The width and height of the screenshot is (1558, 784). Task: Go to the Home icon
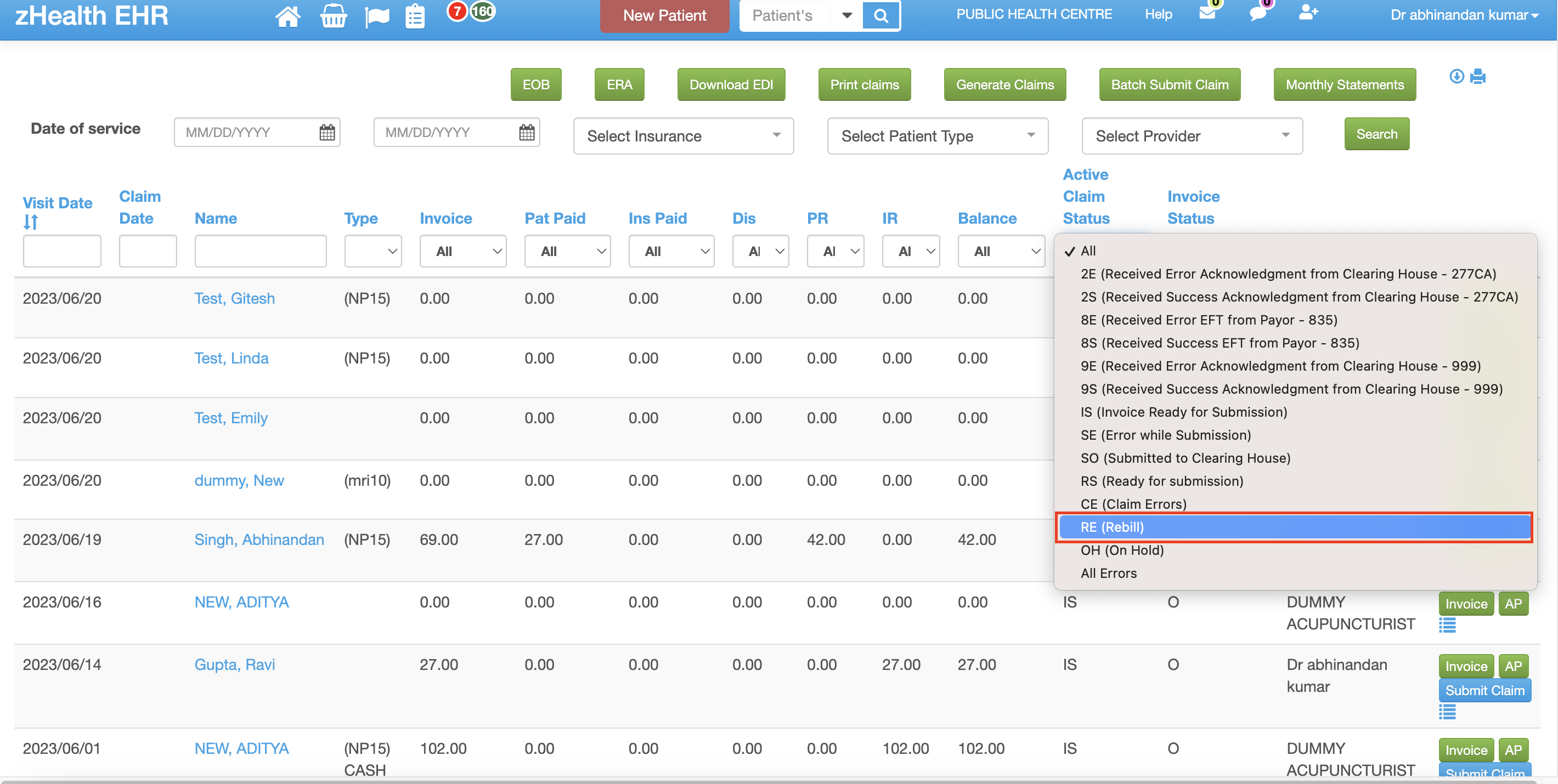tap(287, 16)
